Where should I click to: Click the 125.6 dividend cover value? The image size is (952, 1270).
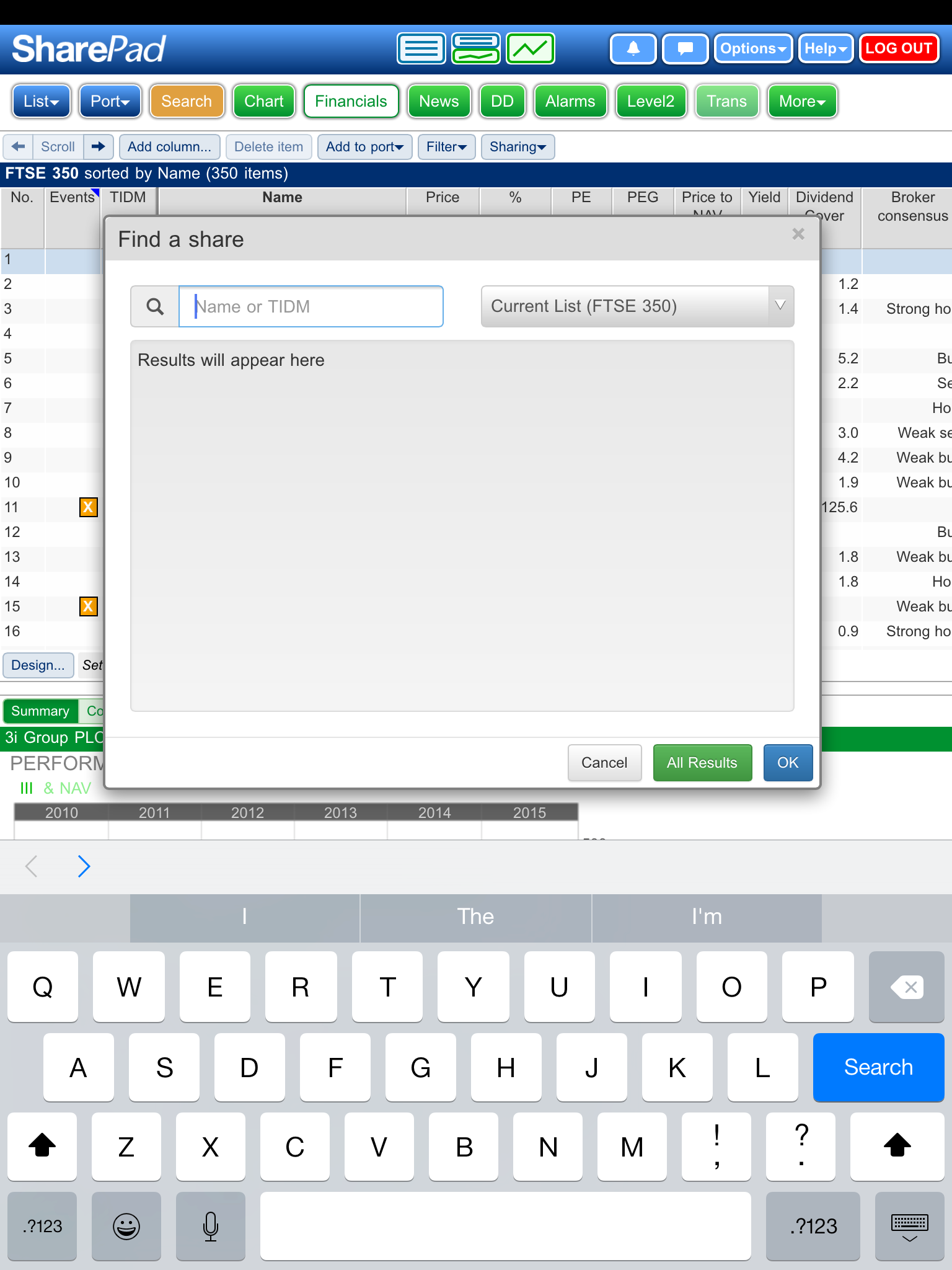point(839,507)
